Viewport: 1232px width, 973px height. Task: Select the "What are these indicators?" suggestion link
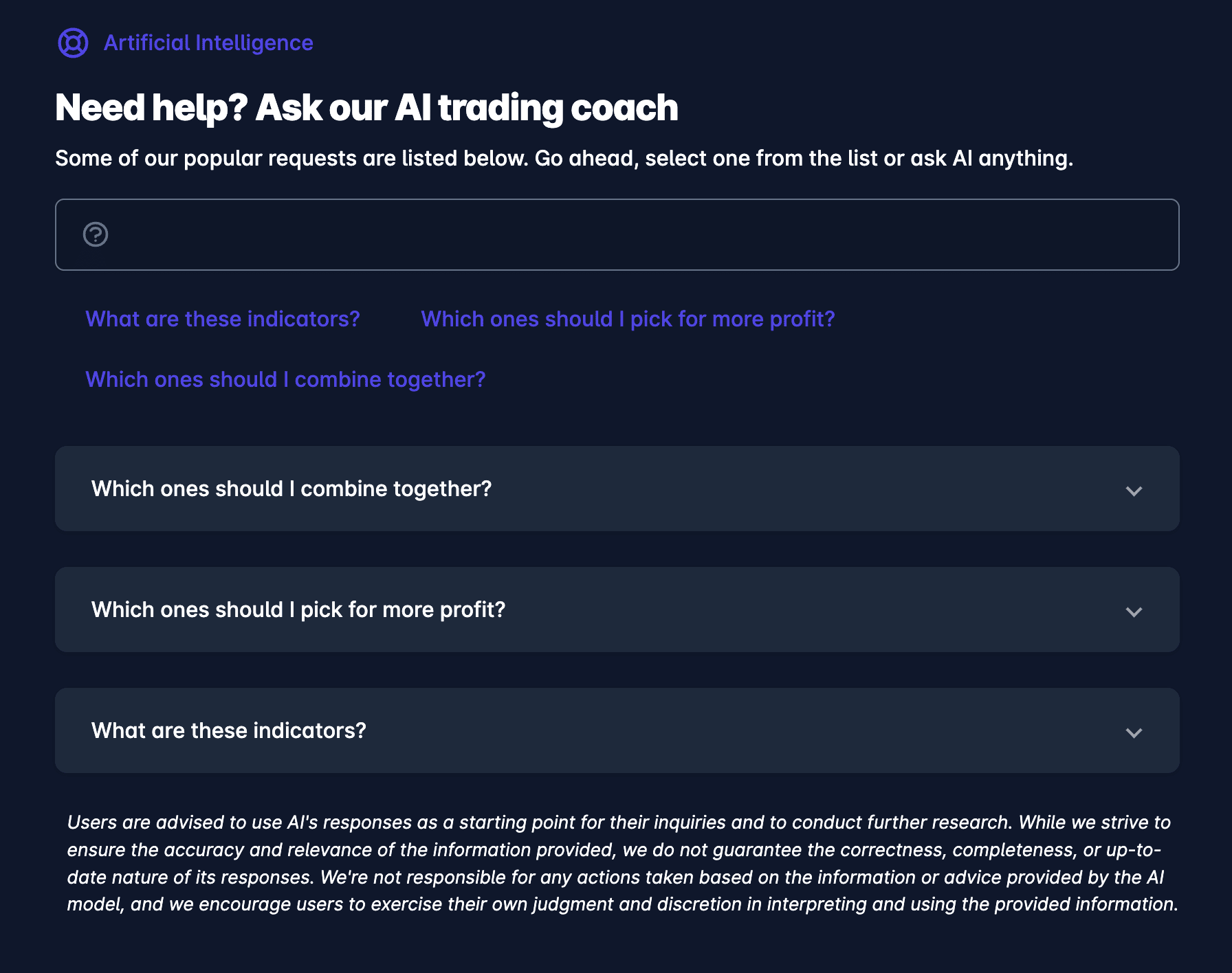click(x=222, y=319)
